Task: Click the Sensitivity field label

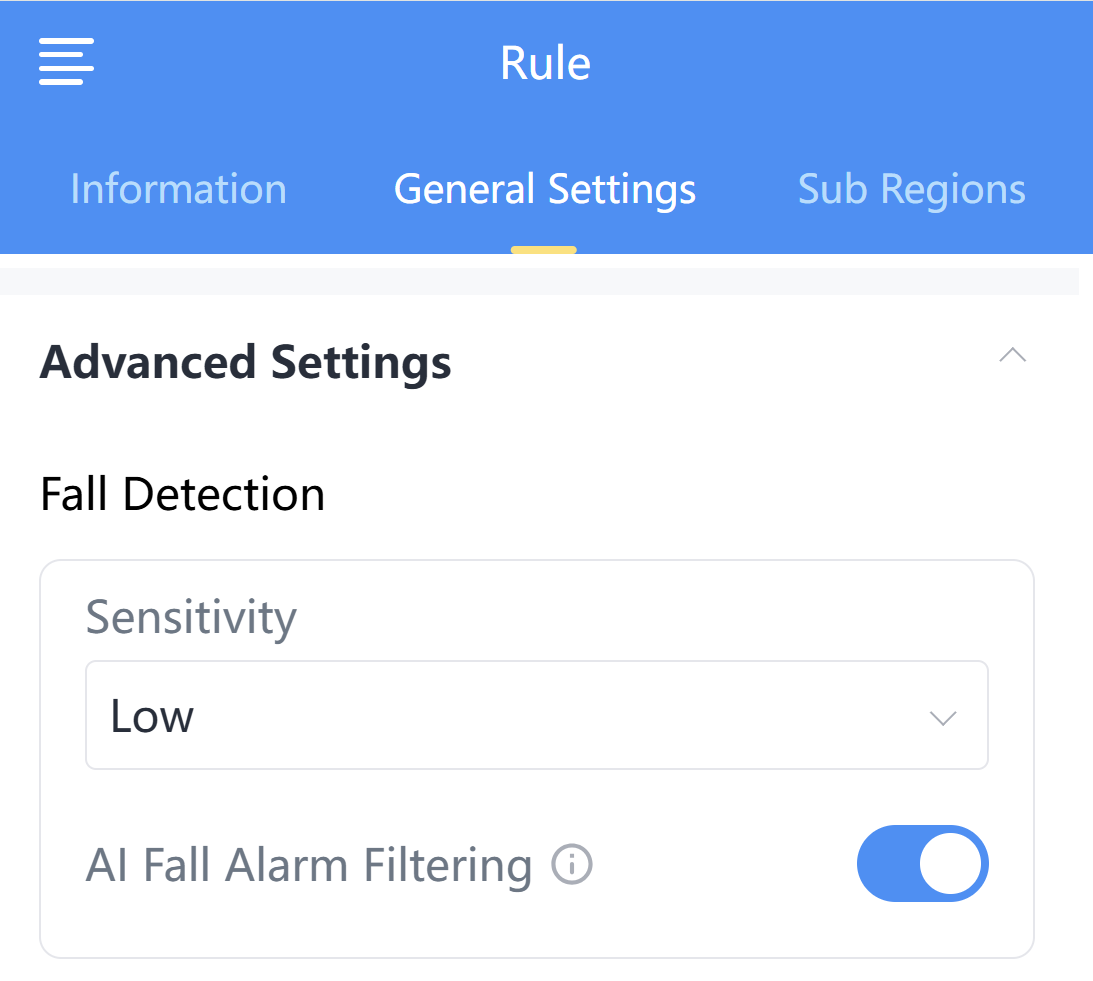Action: [x=191, y=617]
